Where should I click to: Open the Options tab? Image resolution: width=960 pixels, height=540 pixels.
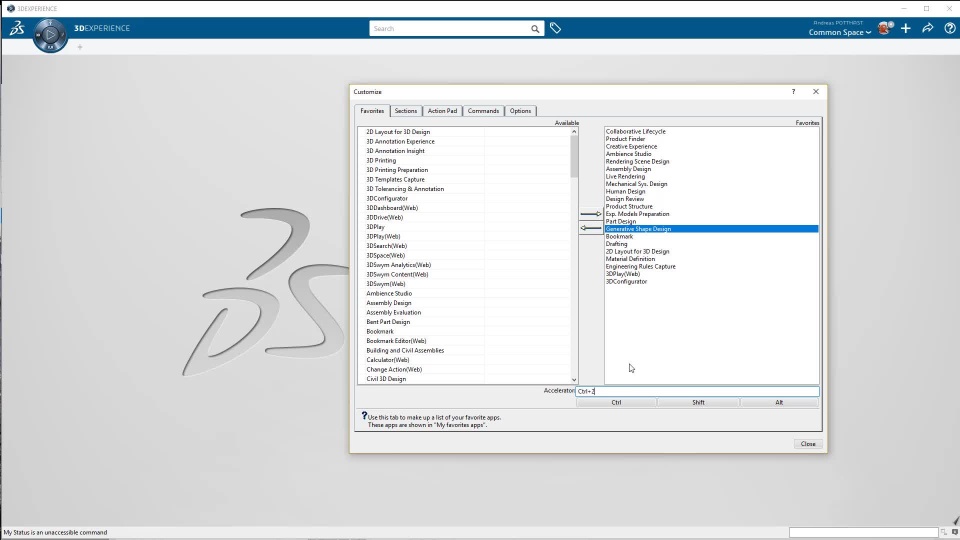tap(520, 111)
